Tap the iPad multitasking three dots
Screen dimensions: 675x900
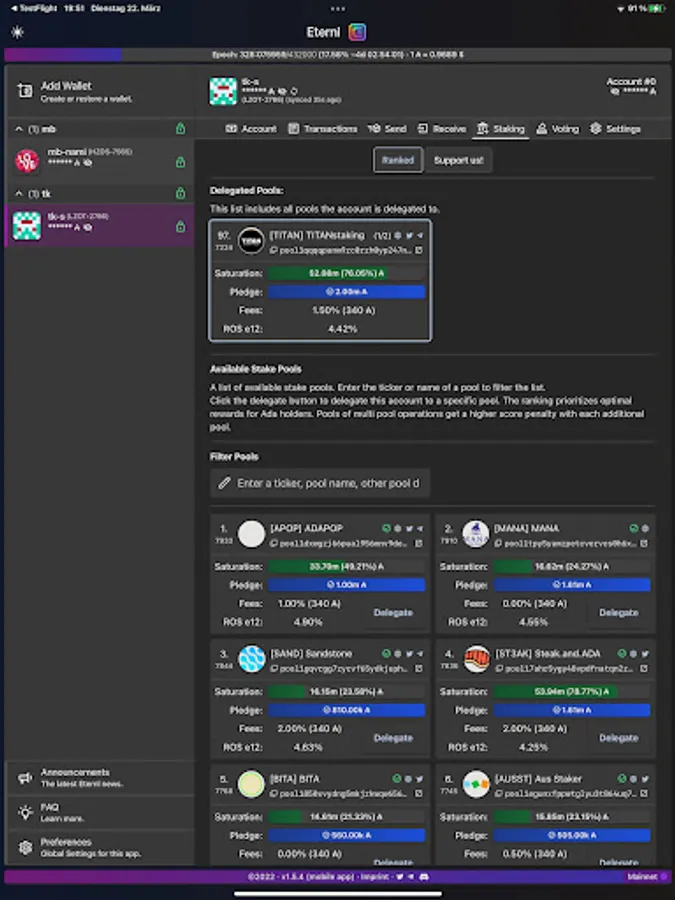click(338, 9)
